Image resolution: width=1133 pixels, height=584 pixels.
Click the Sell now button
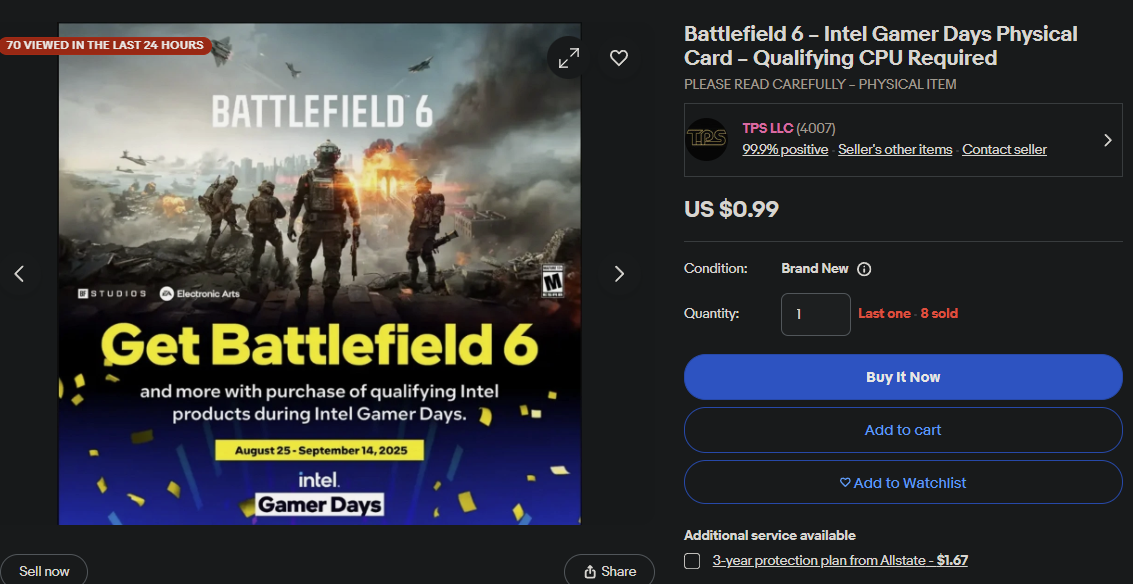[44, 571]
